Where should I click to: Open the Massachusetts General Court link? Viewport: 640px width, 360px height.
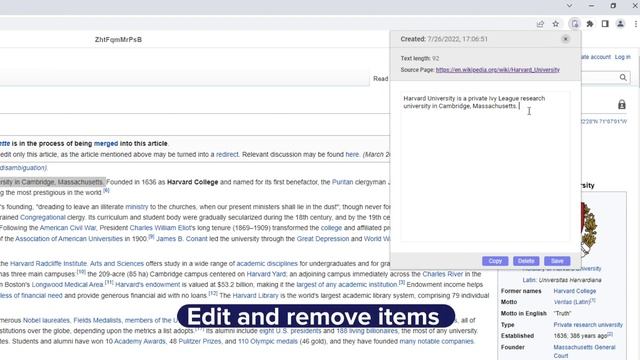point(584,351)
